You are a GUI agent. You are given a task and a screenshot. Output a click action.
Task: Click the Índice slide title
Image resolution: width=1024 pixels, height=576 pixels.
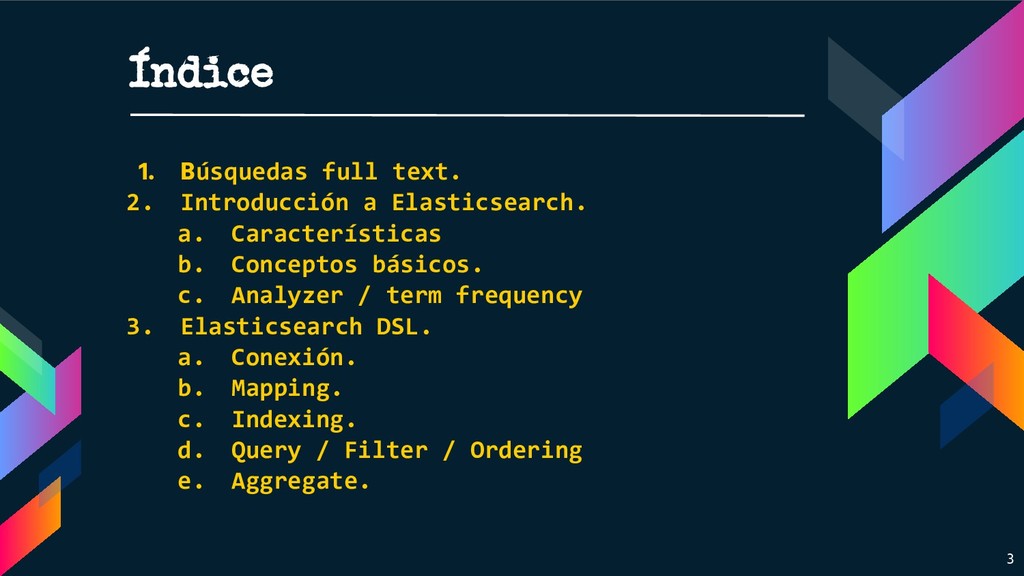click(200, 68)
